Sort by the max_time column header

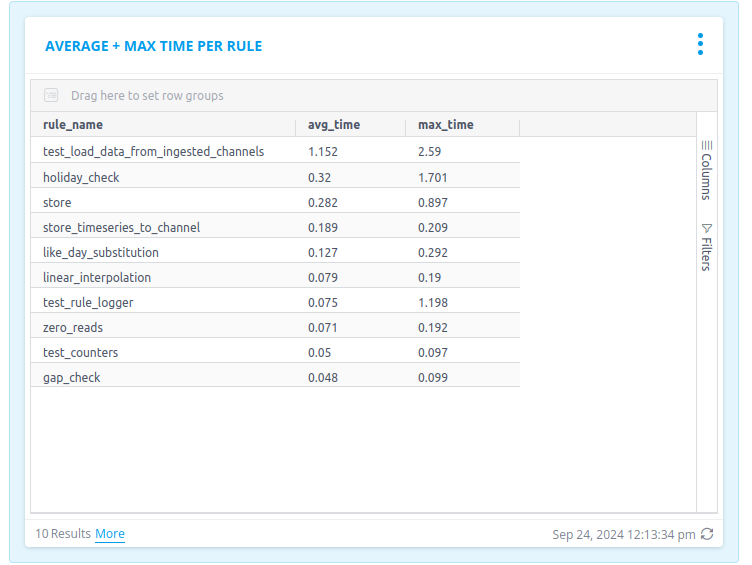446,125
